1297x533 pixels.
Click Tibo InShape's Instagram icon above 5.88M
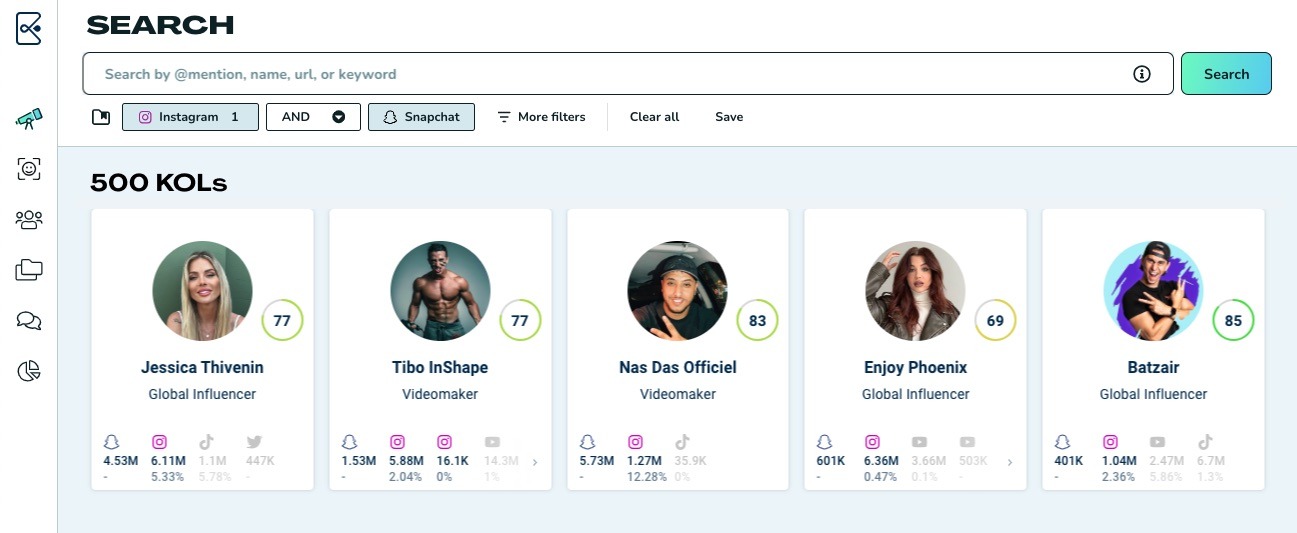pos(397,441)
